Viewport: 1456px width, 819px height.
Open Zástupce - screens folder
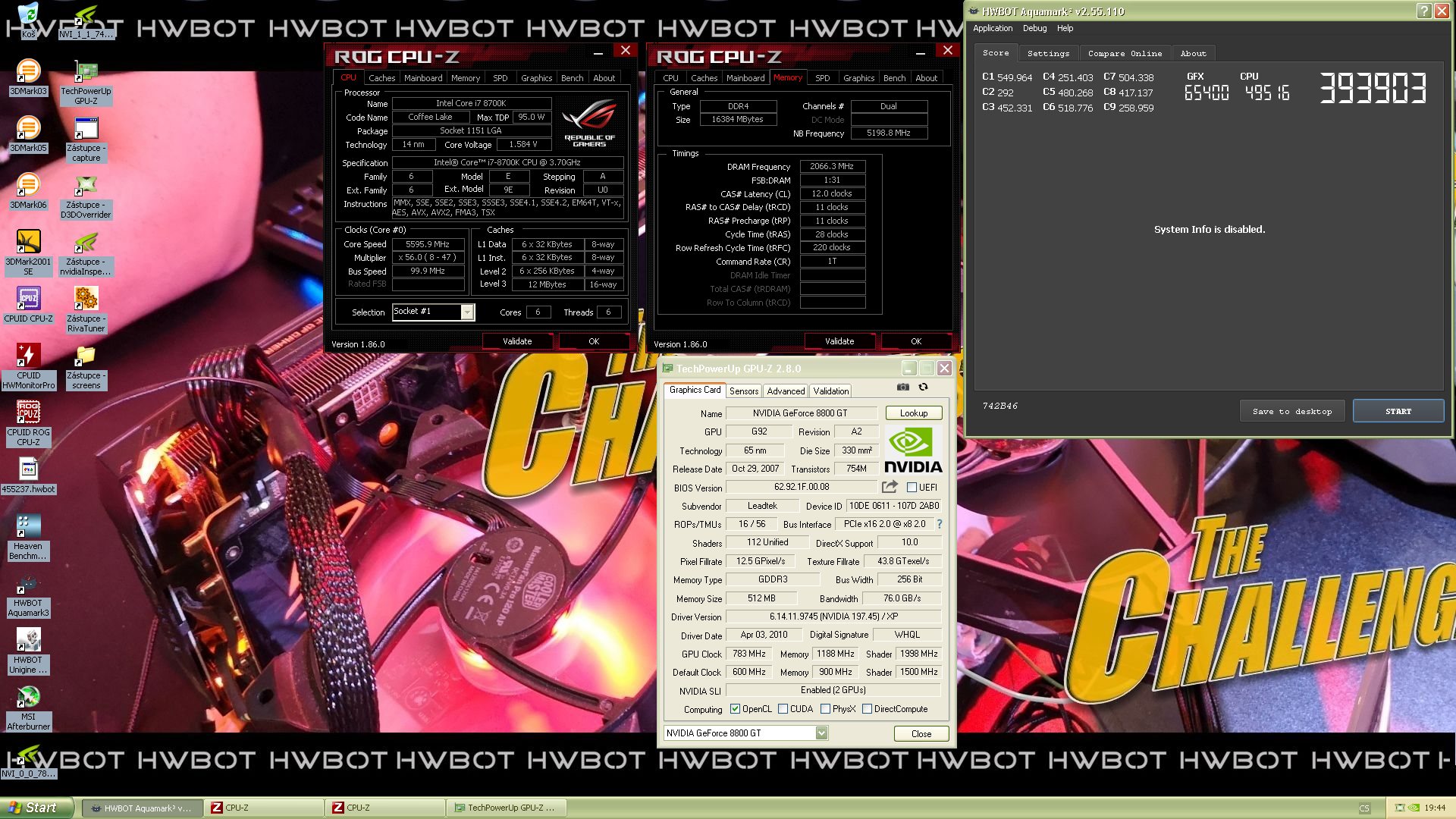[x=86, y=366]
